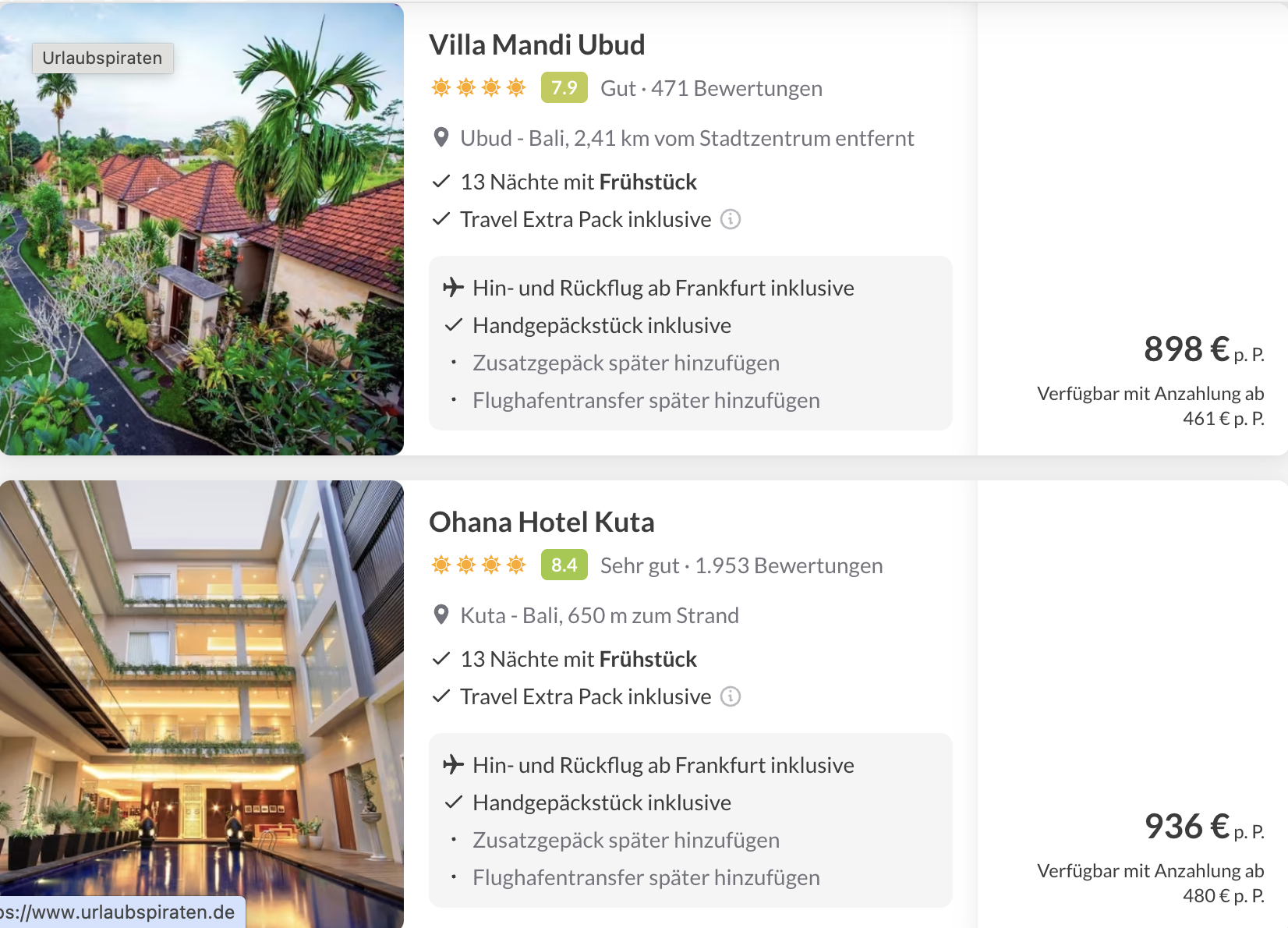The width and height of the screenshot is (1288, 928).
Task: Select the 898 € price per person
Action: pyautogui.click(x=1187, y=349)
